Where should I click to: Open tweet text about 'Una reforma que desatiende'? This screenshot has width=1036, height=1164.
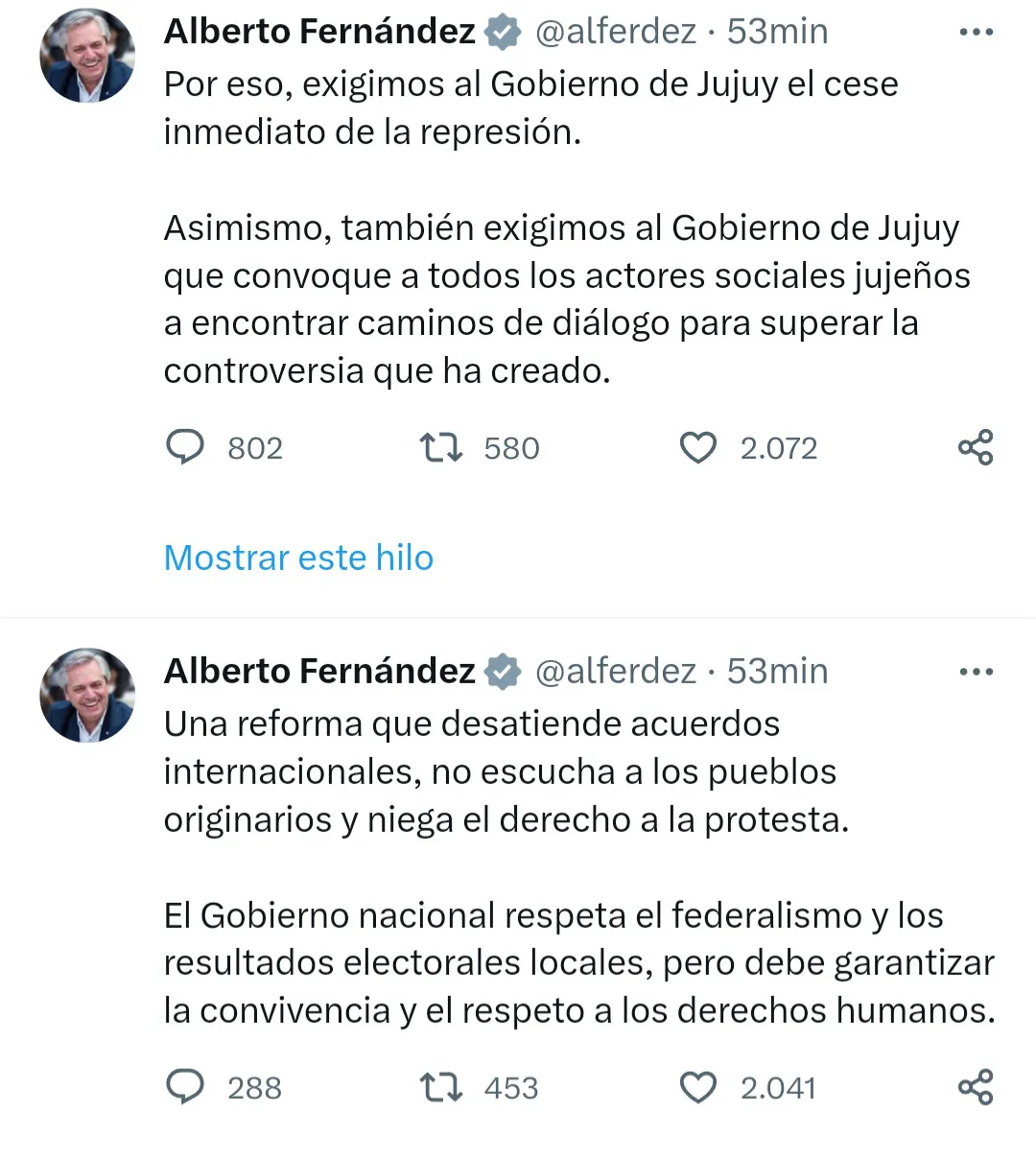[506, 772]
